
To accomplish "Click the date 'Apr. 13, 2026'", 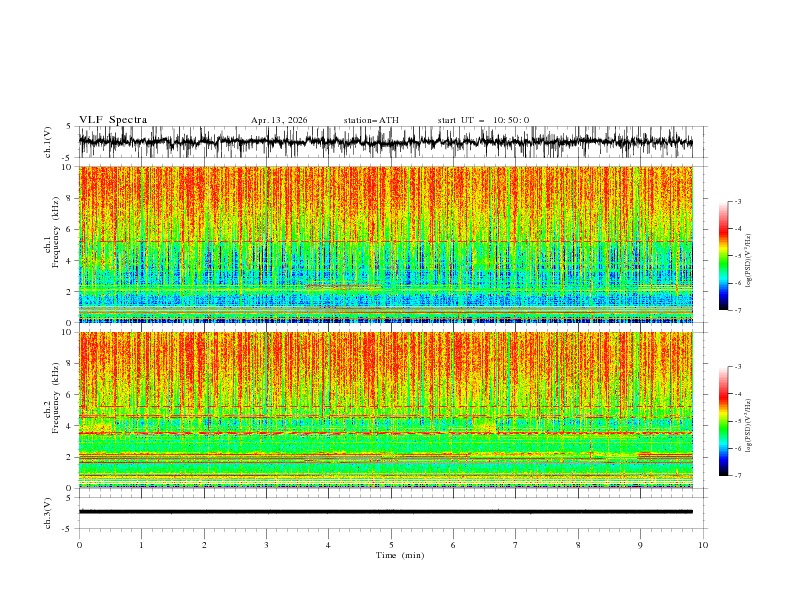I will coord(279,120).
